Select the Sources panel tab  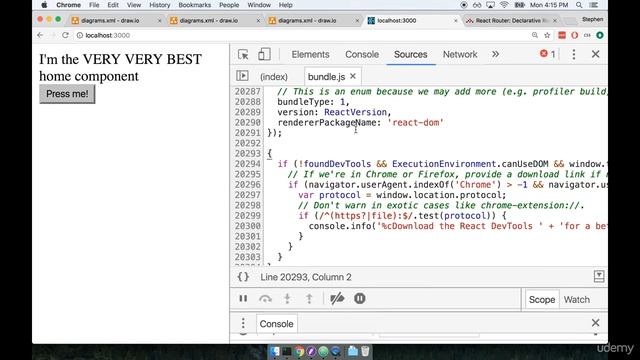pos(411,54)
